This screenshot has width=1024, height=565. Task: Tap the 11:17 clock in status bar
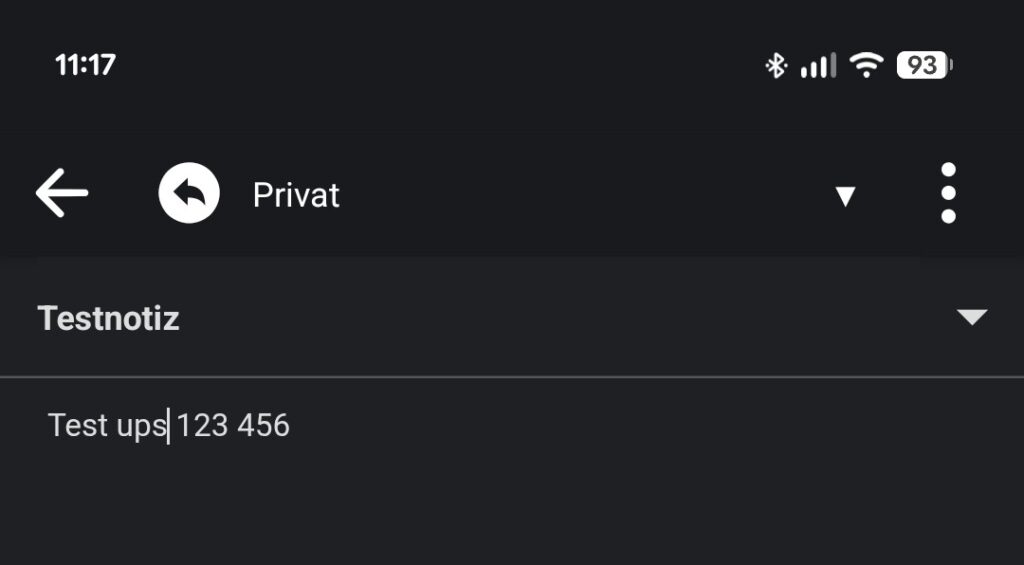click(x=85, y=66)
